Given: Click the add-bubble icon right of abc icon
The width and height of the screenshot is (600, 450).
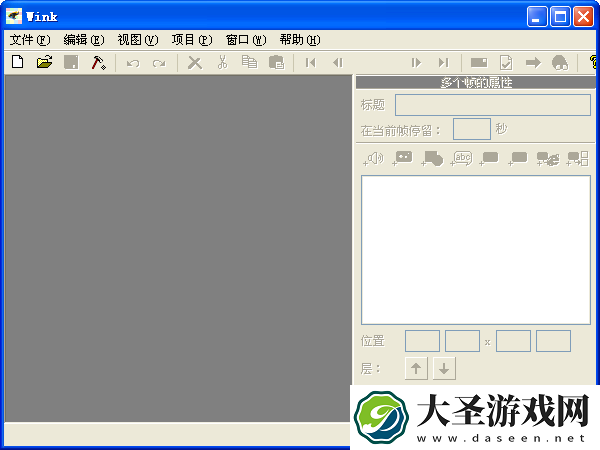Looking at the screenshot, I should tap(489, 158).
